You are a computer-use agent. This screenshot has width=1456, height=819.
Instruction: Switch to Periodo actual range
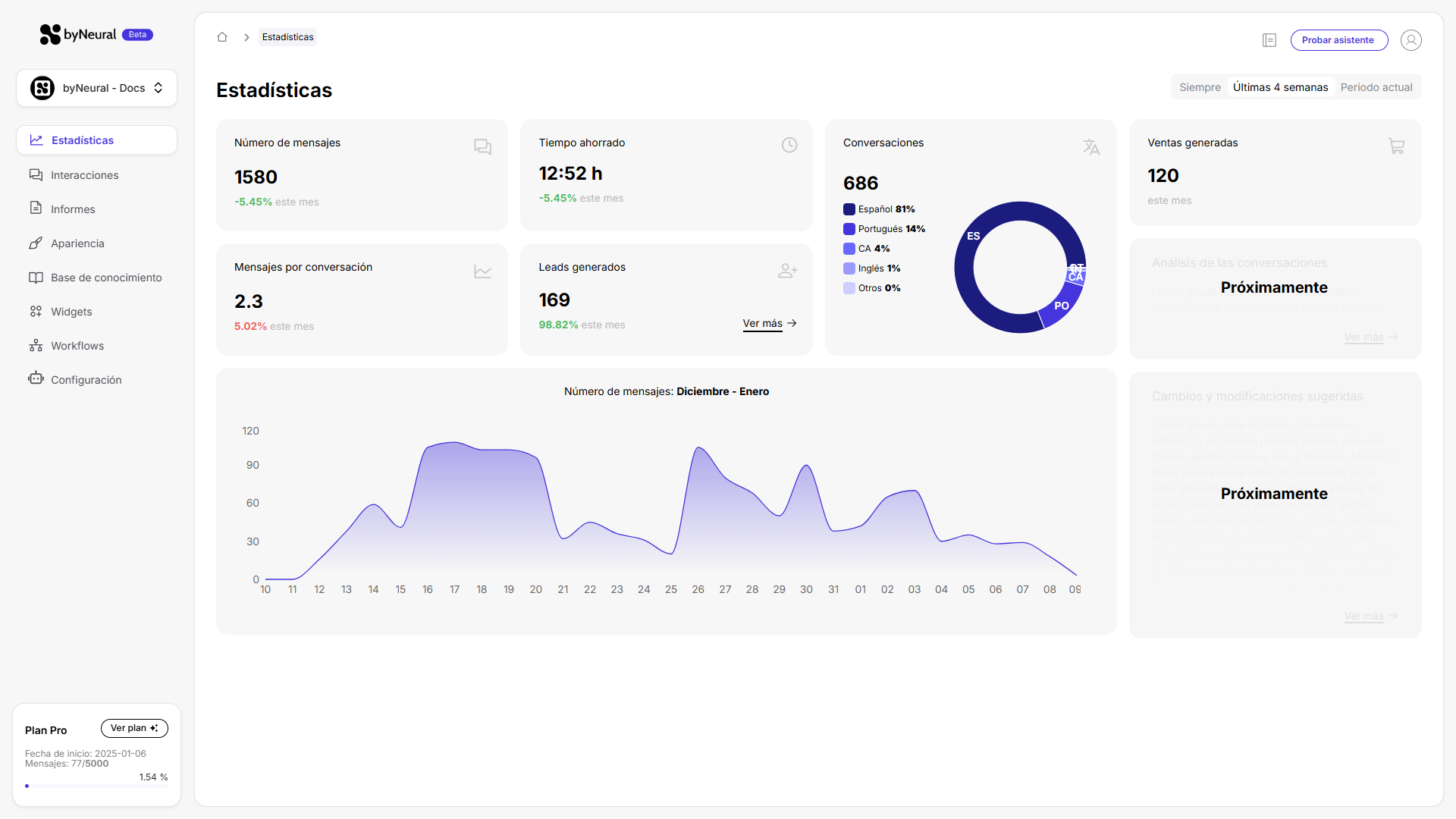coord(1376,87)
